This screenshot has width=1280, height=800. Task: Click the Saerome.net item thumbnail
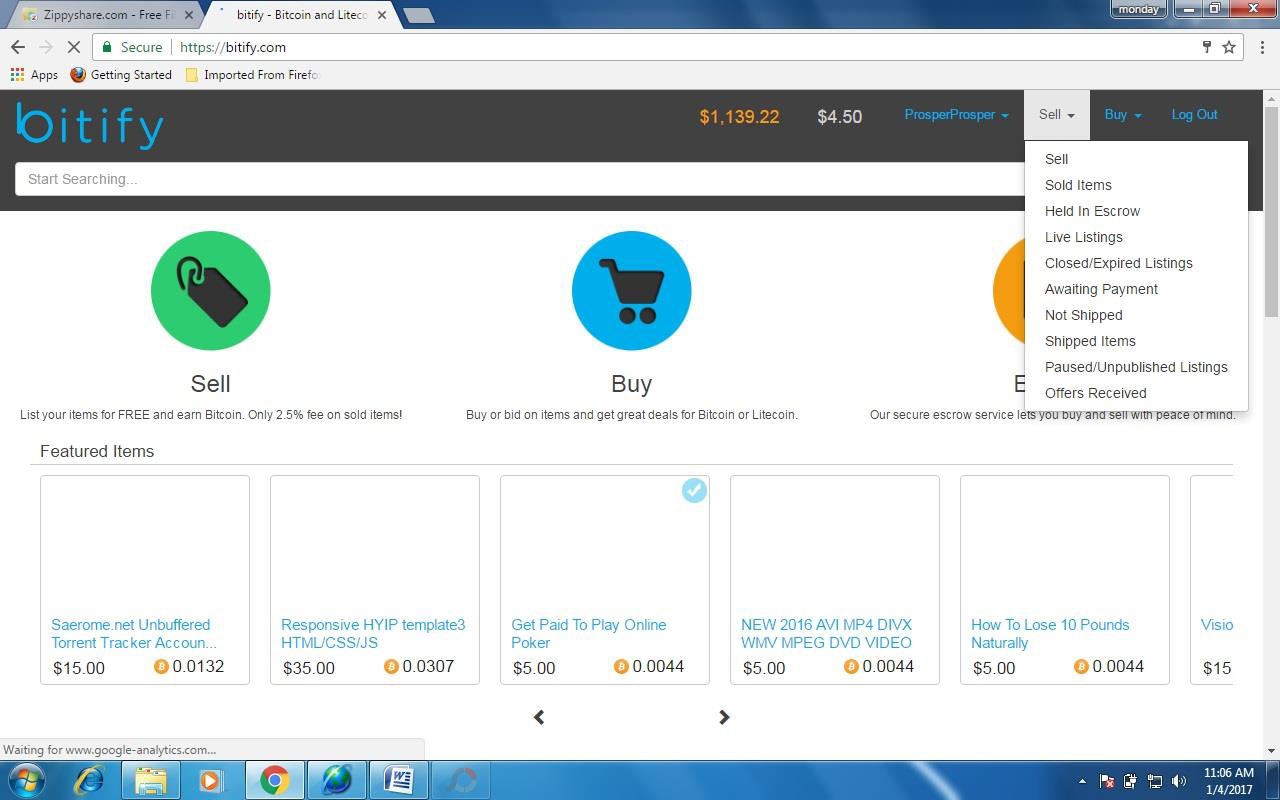point(145,543)
